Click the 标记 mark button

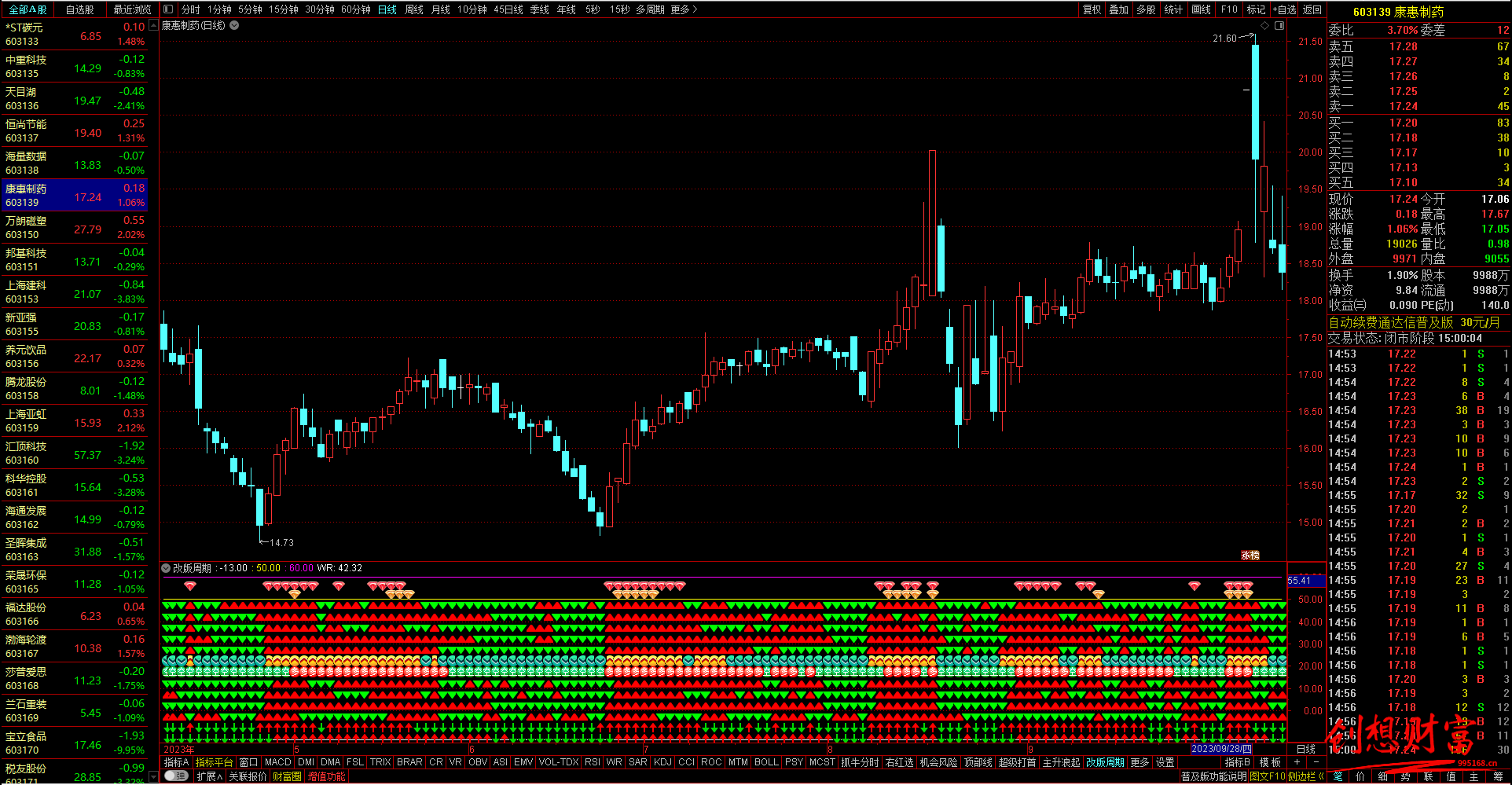point(1256,9)
